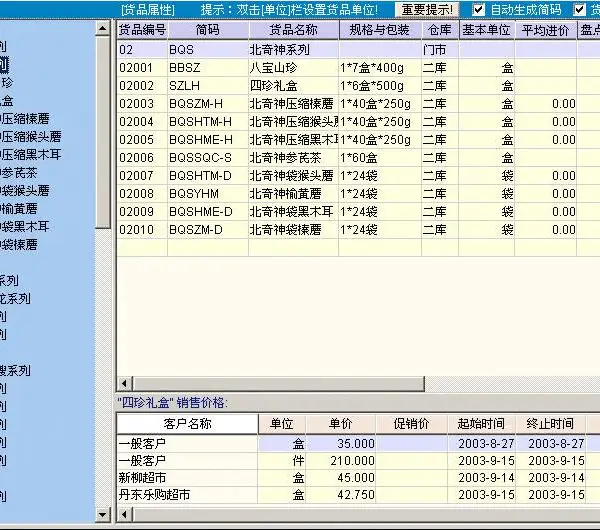The image size is (600, 530).
Task: Click the price table scroll-left arrow
Action: [124, 514]
